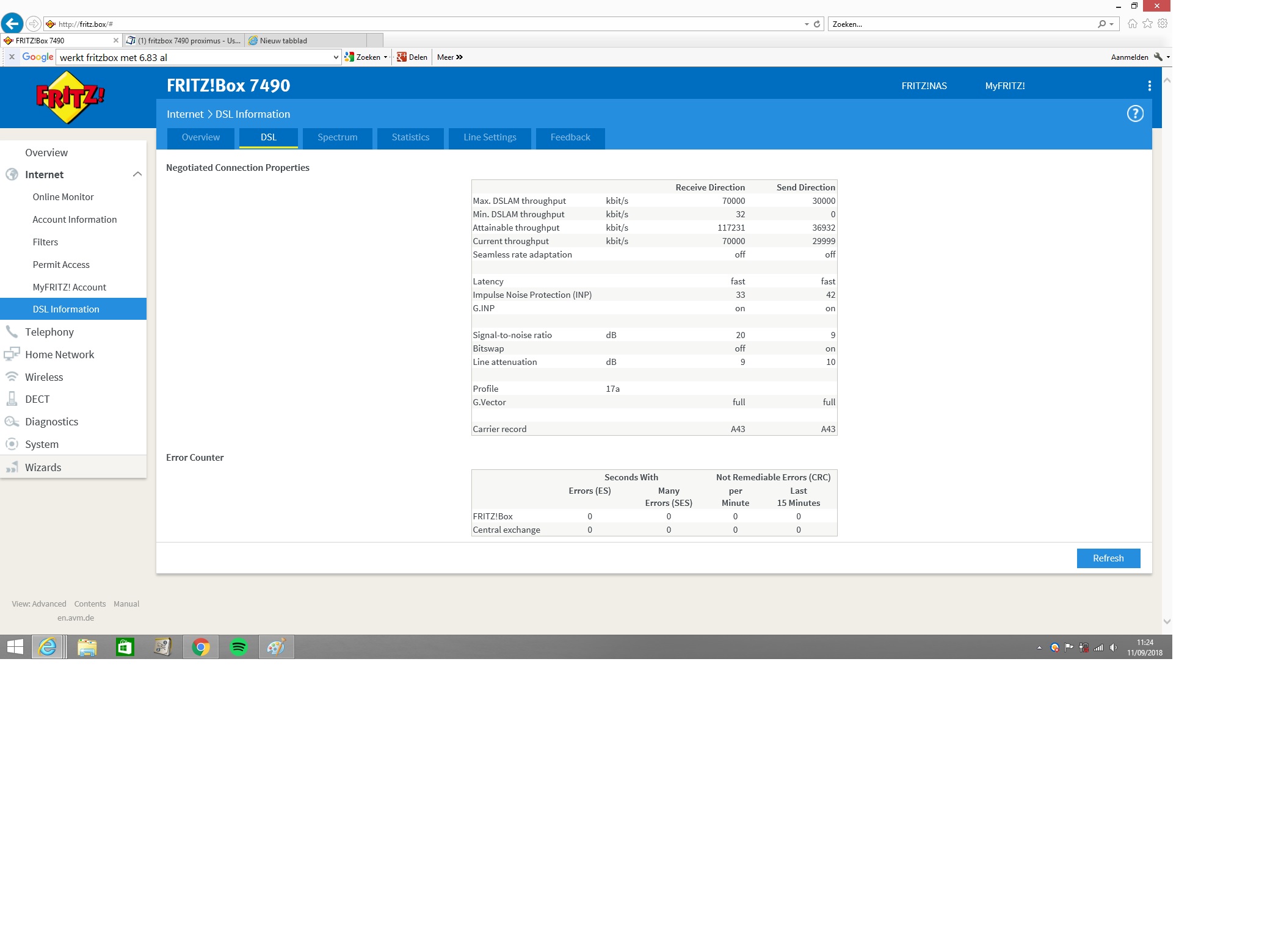Click the FRITZ! logo
1270x952 pixels.
(x=70, y=97)
